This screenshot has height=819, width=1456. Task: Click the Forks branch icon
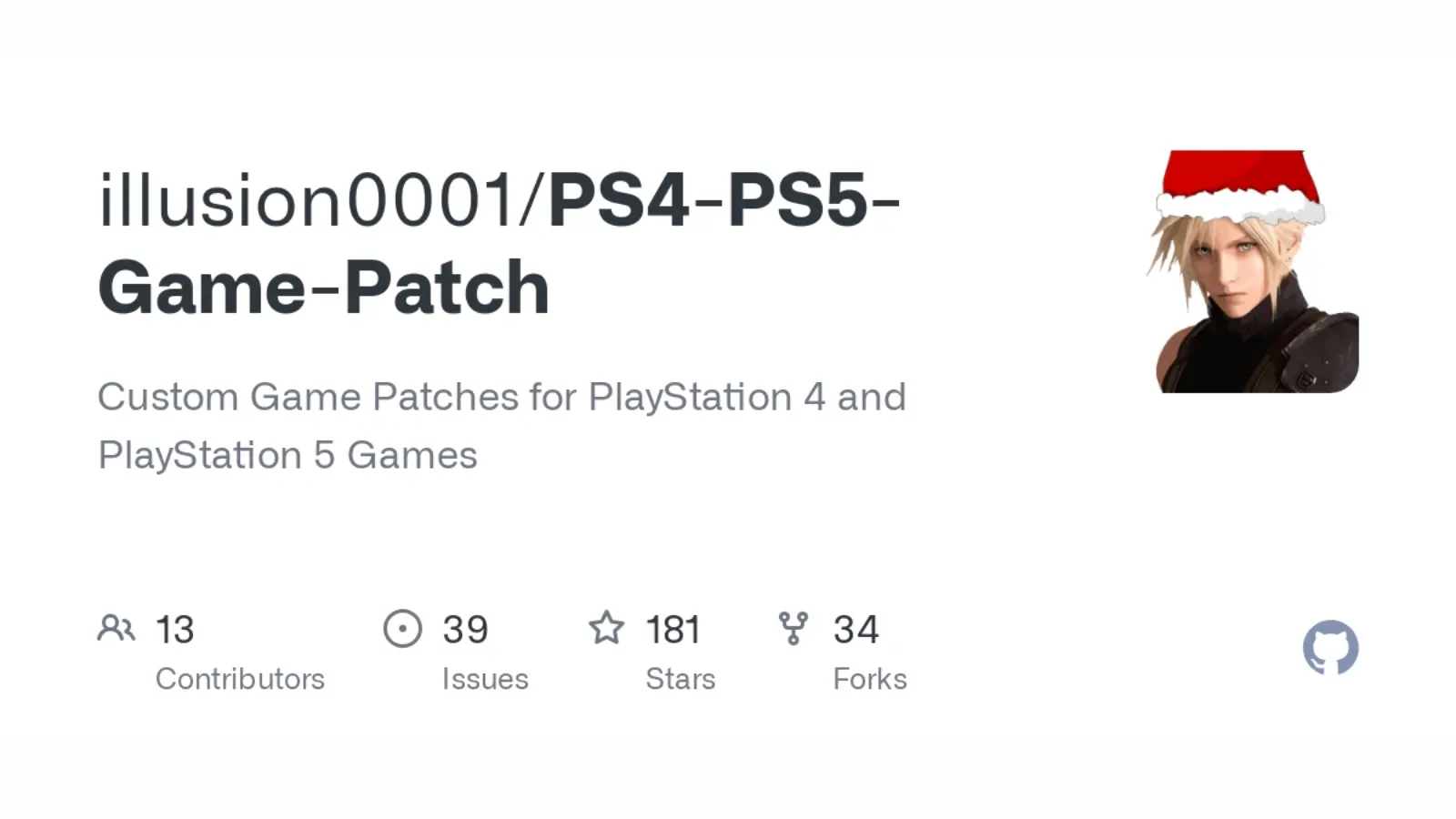(794, 628)
